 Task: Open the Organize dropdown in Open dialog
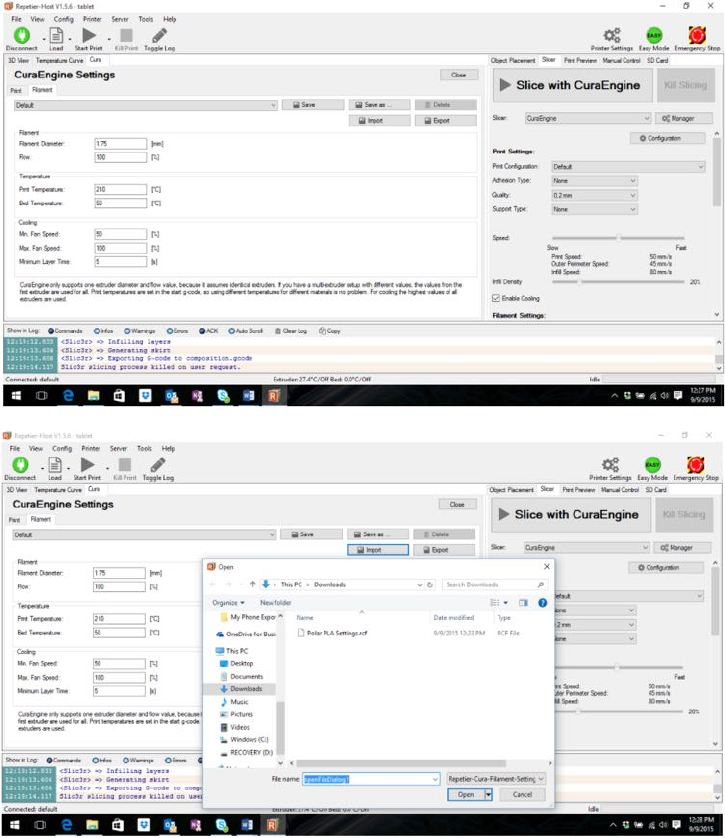pyautogui.click(x=228, y=603)
